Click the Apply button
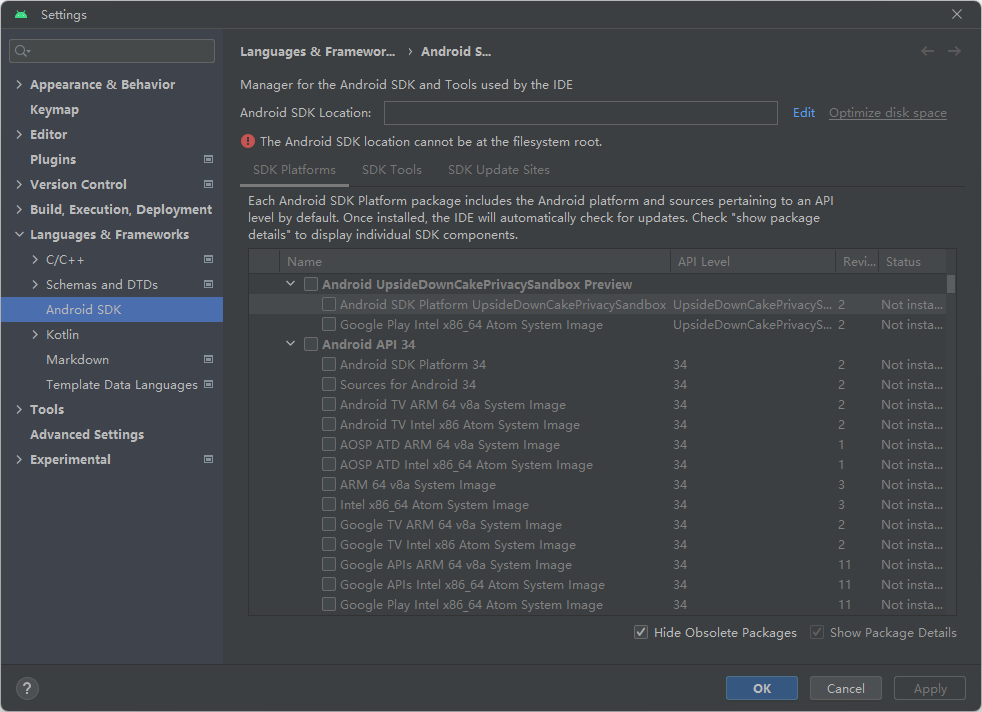 [x=930, y=688]
